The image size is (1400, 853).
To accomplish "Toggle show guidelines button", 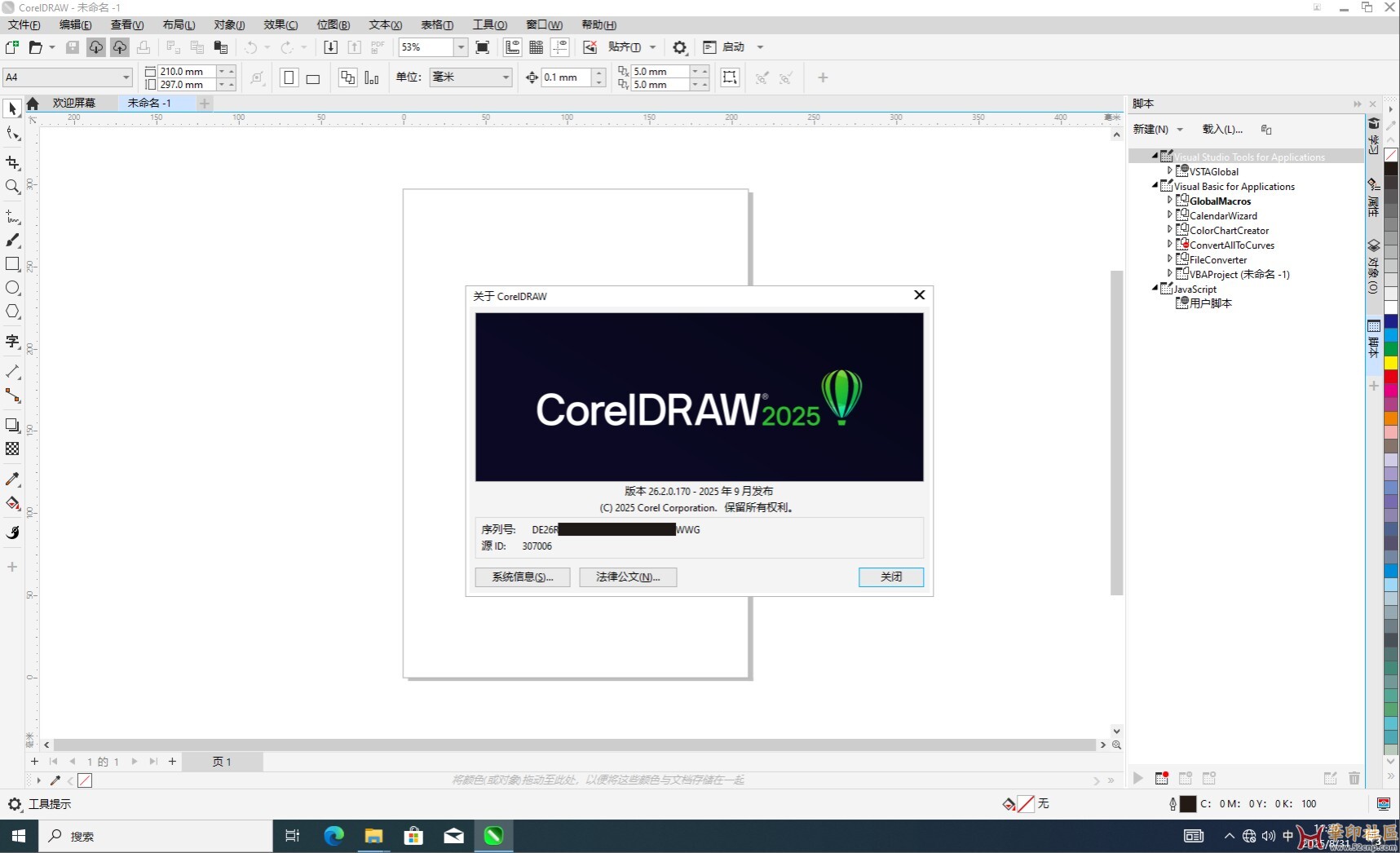I will point(560,47).
